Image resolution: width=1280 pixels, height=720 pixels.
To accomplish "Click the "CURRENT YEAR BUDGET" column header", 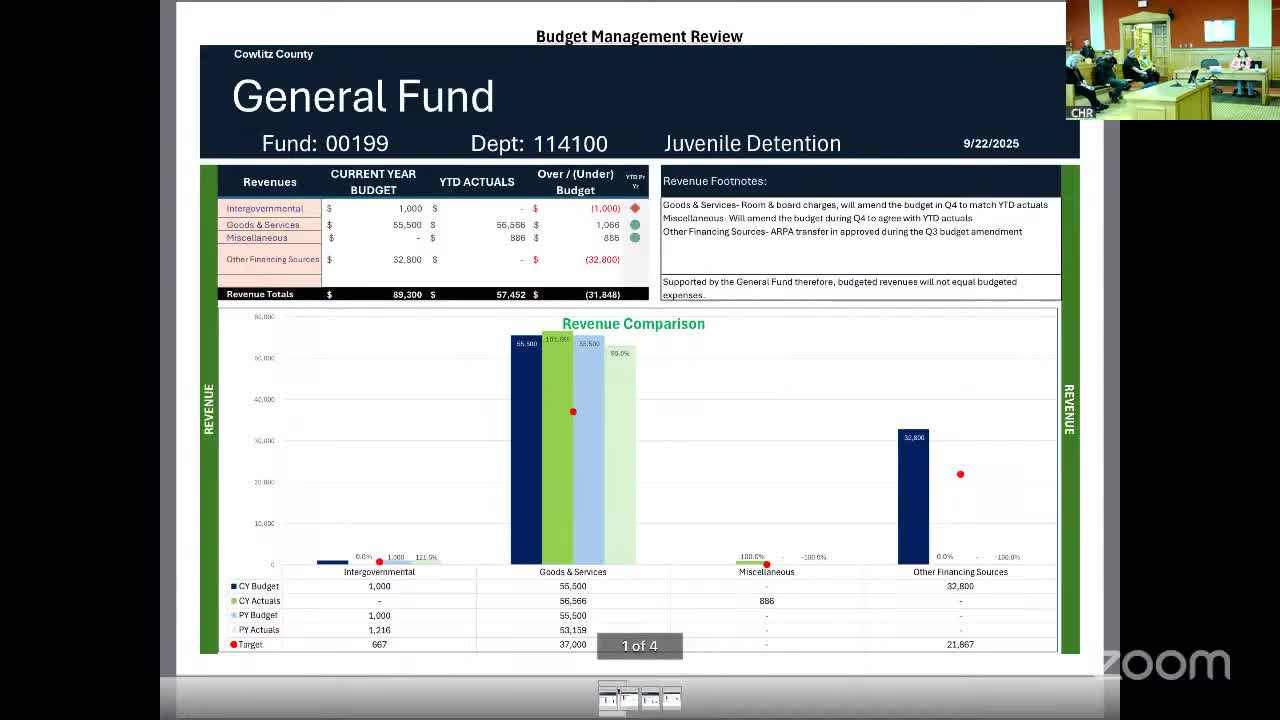I will [x=373, y=182].
